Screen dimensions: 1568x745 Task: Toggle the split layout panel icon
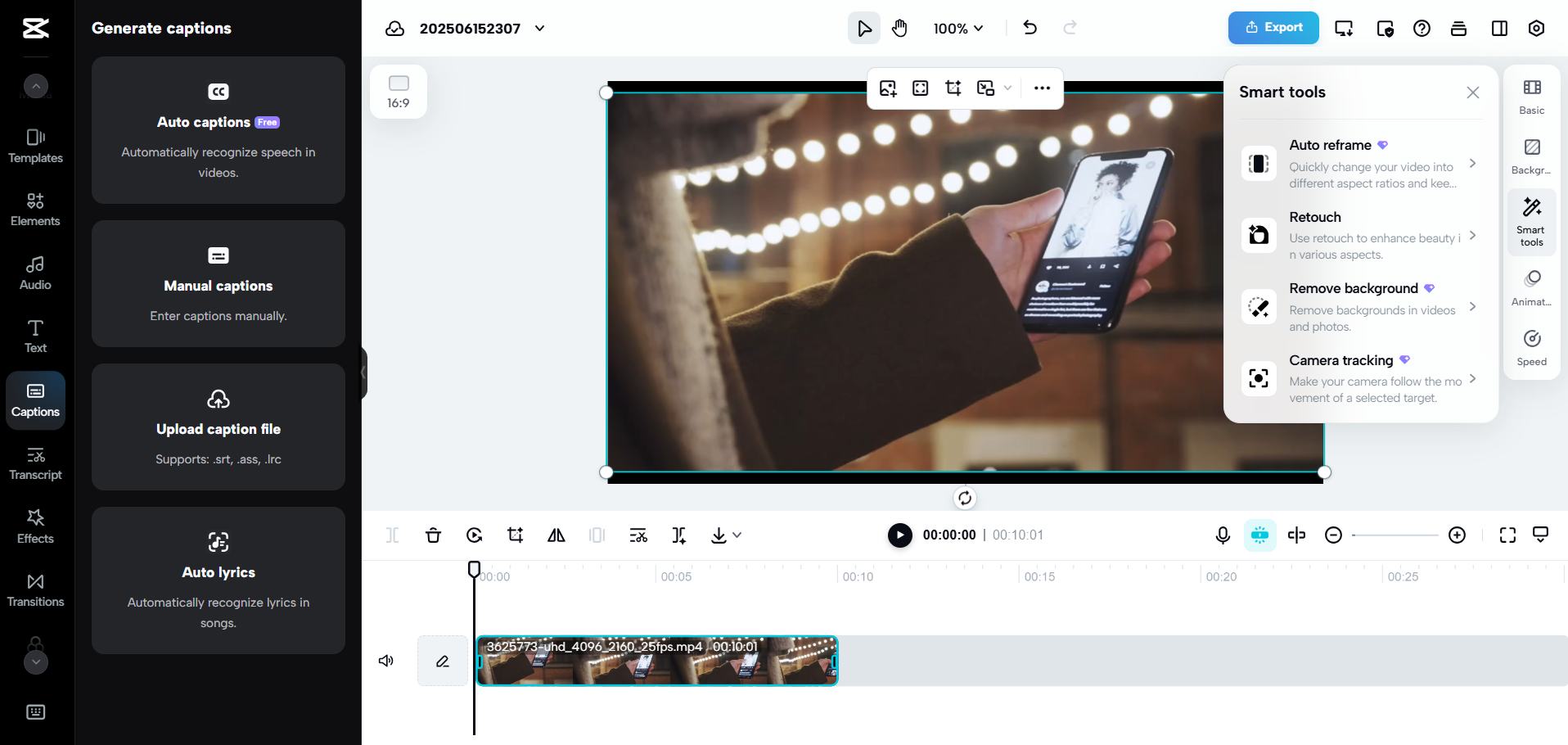tap(1499, 29)
